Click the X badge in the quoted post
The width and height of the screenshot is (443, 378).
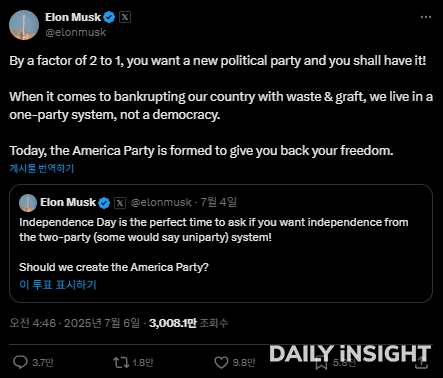[x=120, y=203]
